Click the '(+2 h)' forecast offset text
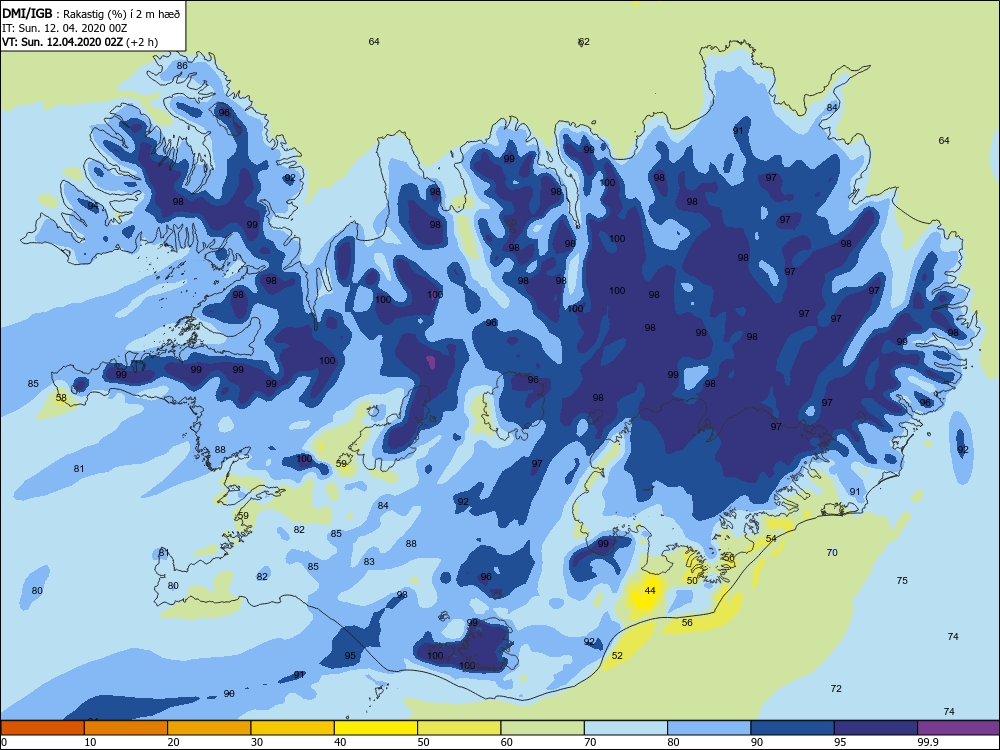Viewport: 1000px width, 750px height. coord(142,42)
